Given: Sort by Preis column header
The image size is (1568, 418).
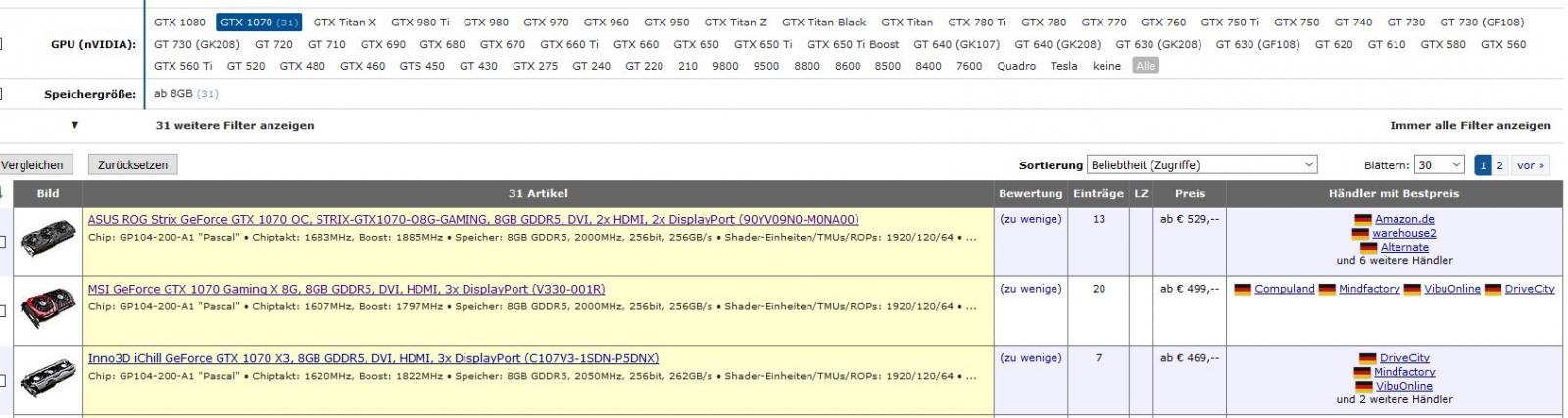Looking at the screenshot, I should [x=1190, y=194].
